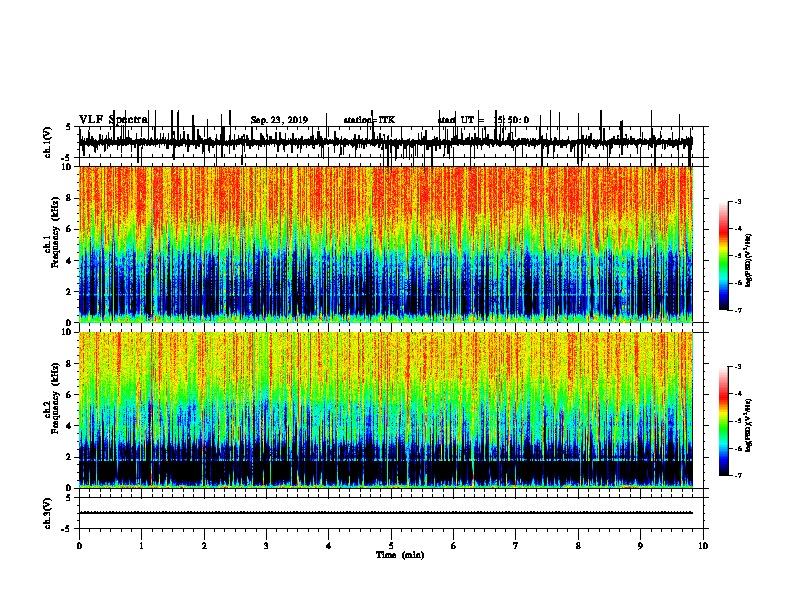Select the ch.3(V) axis label
Viewport: 792px width, 612px height.
pyautogui.click(x=47, y=513)
